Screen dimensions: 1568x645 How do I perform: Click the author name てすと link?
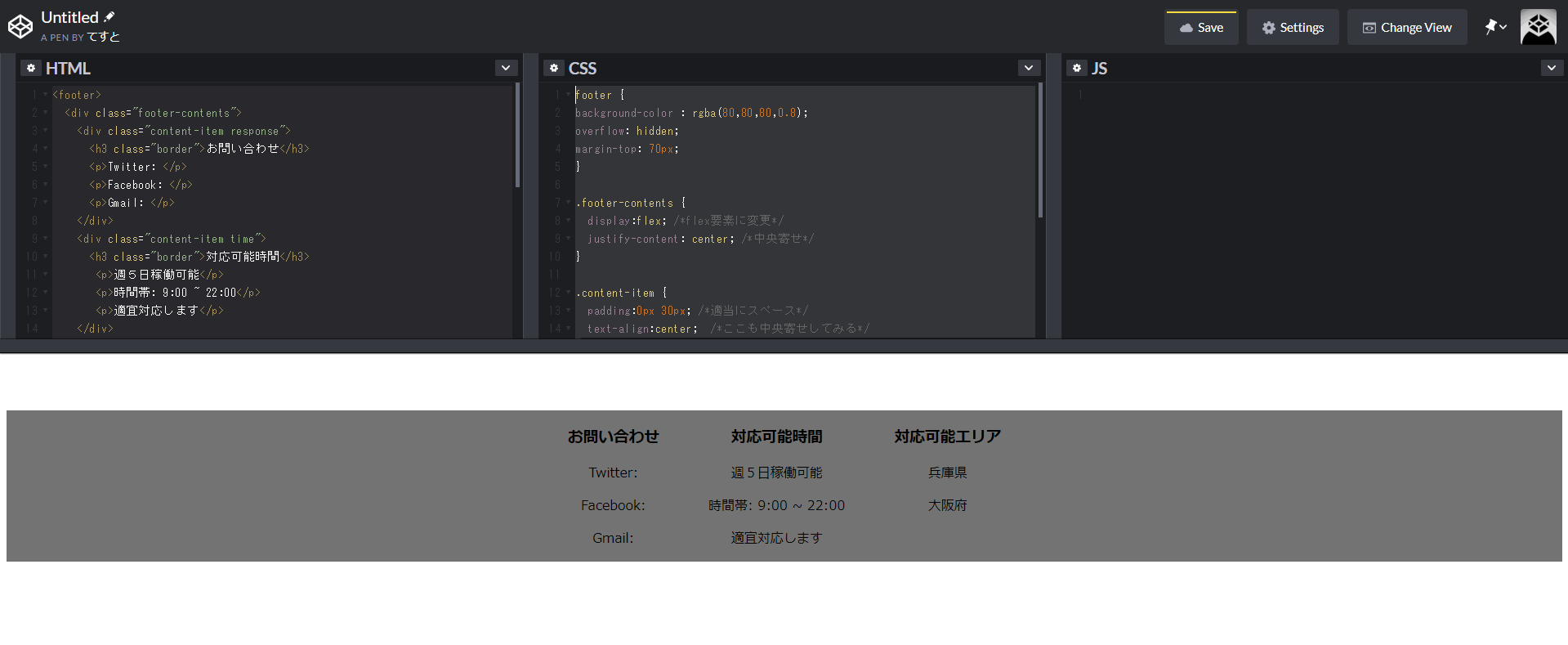pos(104,37)
